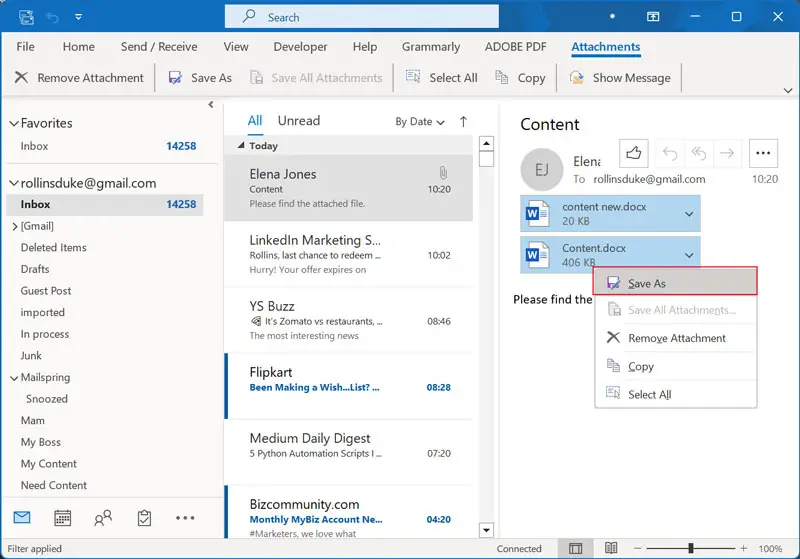This screenshot has width=800, height=559.
Task: Click the zoom slider in status bar
Action: [690, 549]
